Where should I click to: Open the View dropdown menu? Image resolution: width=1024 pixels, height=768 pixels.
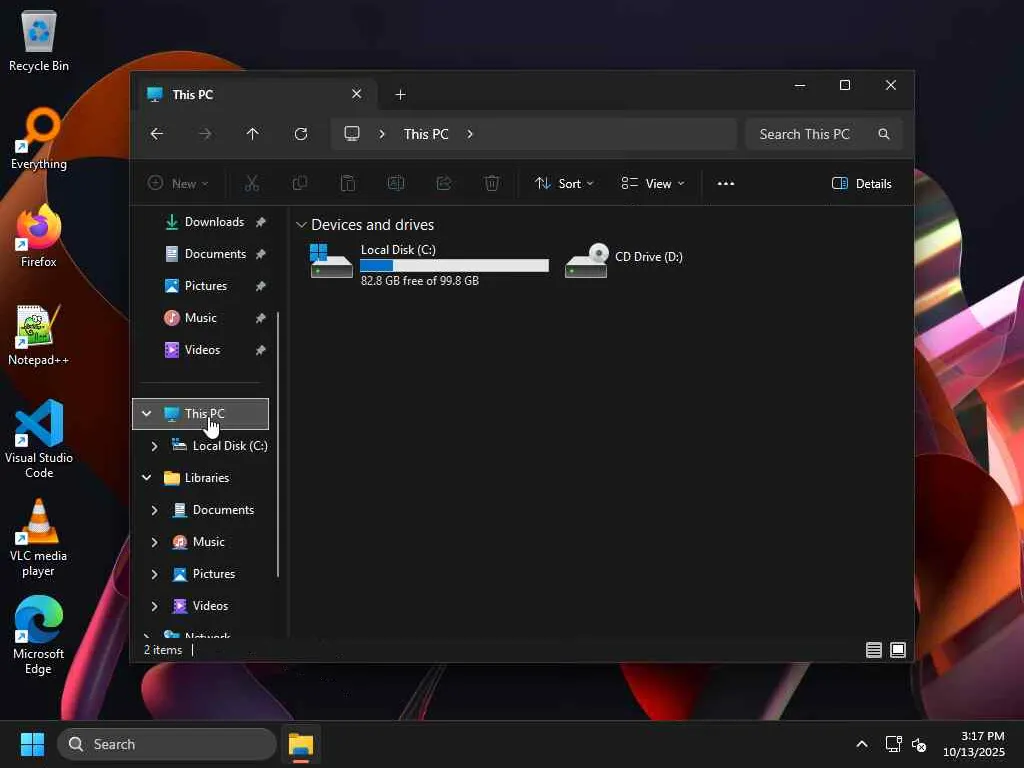[x=652, y=184]
